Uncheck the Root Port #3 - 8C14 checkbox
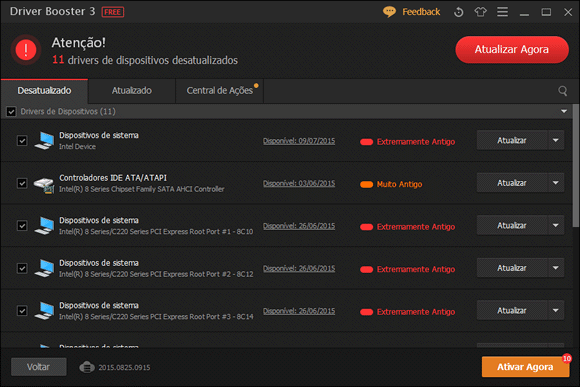Image resolution: width=580 pixels, height=387 pixels. pos(22,311)
